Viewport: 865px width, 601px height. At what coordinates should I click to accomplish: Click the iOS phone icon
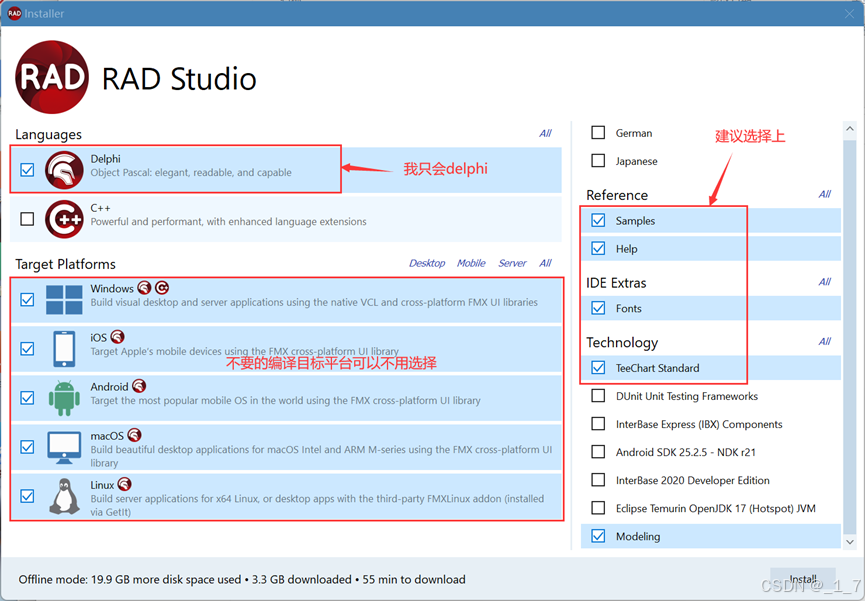click(x=64, y=349)
